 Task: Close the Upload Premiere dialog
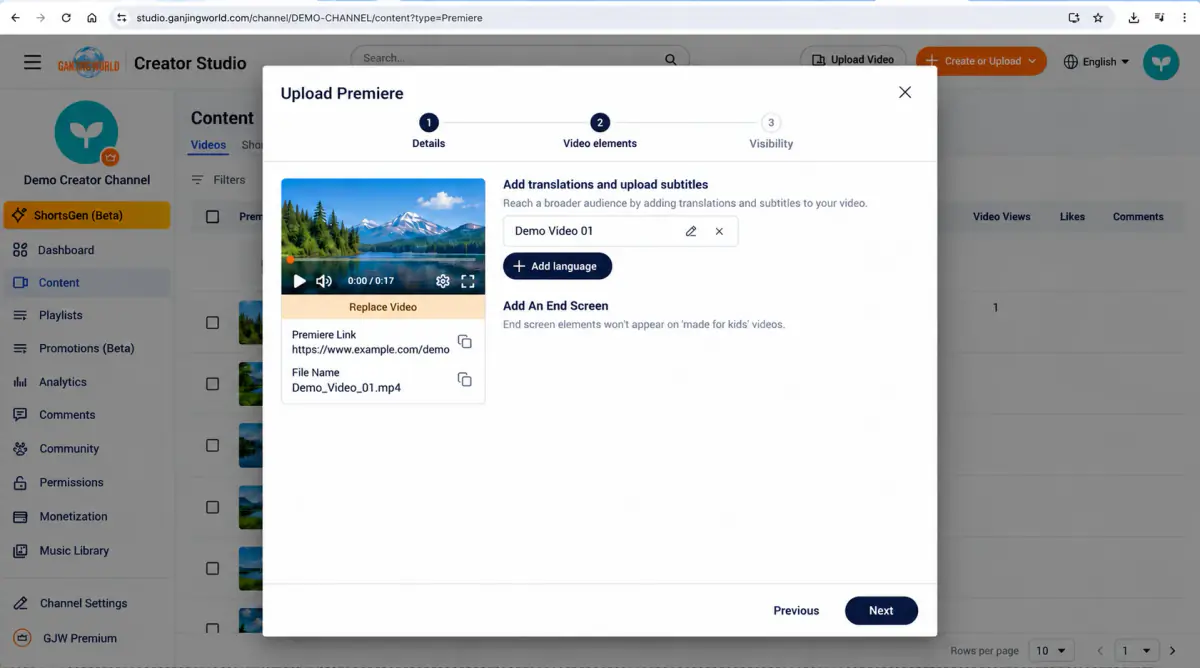point(905,92)
